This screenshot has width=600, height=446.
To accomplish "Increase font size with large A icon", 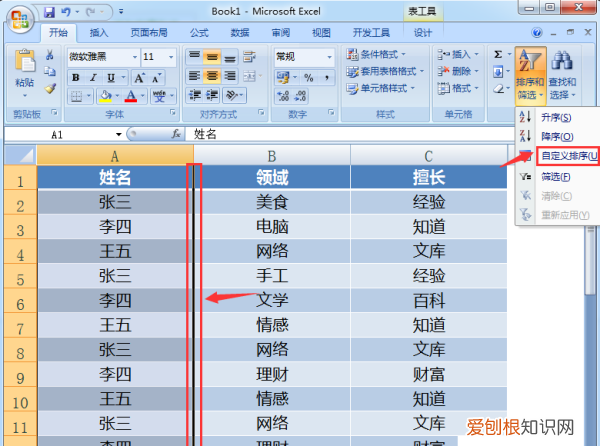I will point(139,78).
